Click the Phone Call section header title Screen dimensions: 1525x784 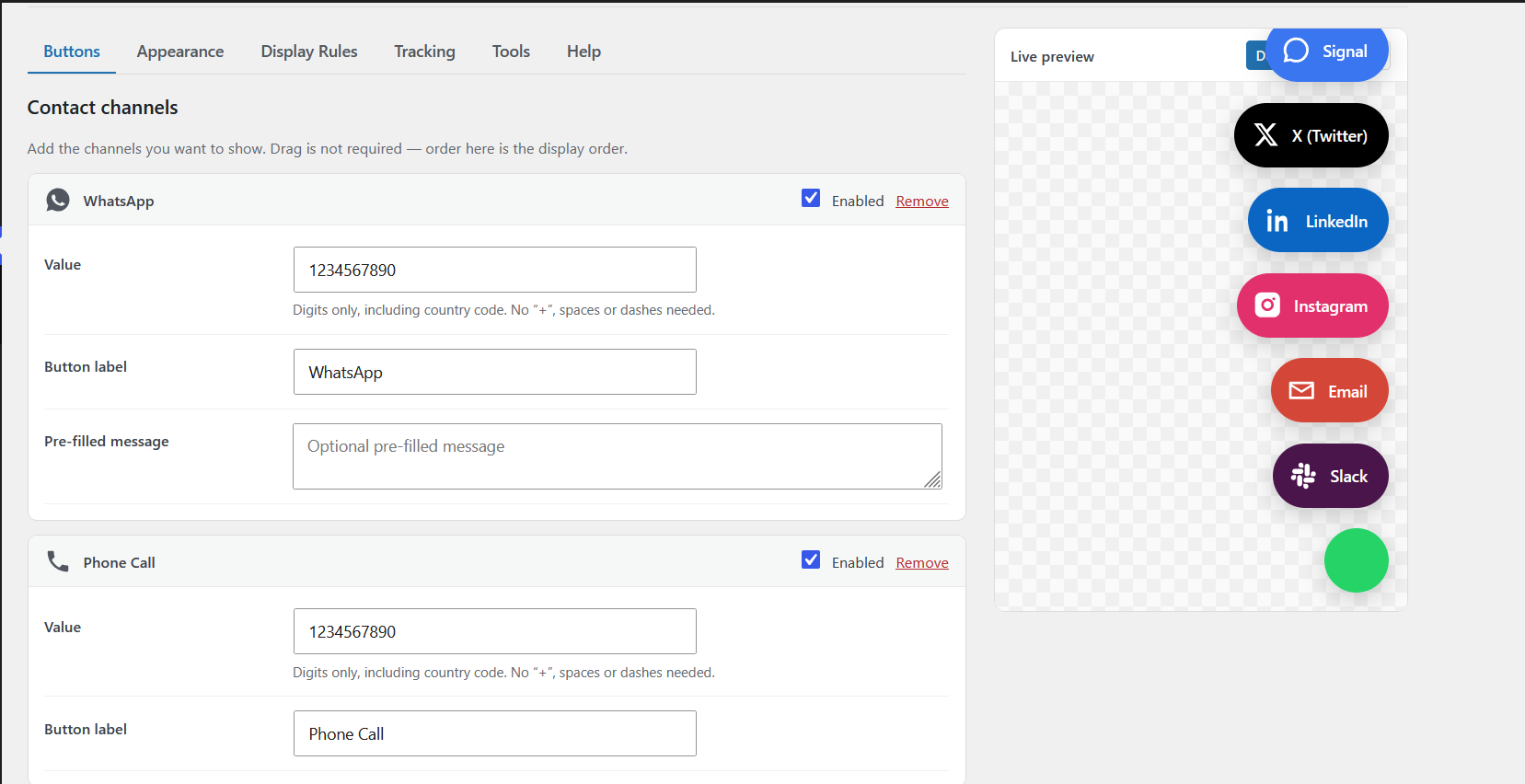[x=119, y=562]
